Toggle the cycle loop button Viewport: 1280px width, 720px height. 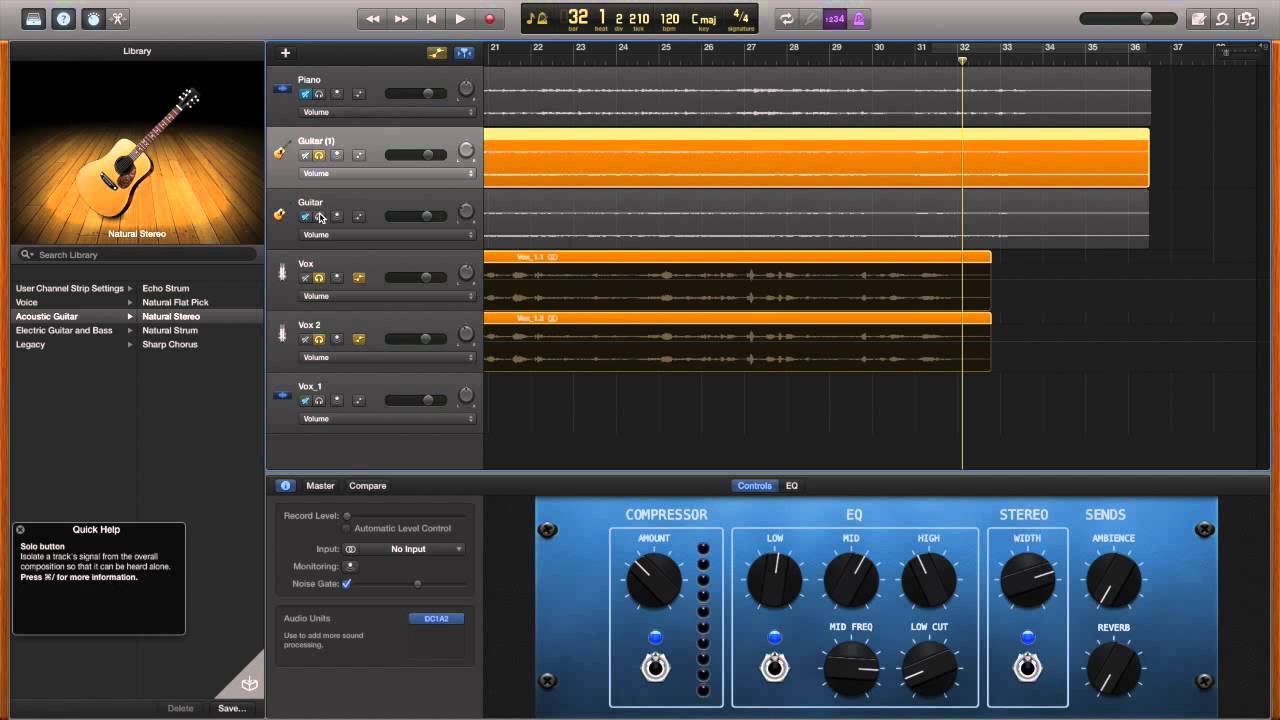(x=787, y=18)
